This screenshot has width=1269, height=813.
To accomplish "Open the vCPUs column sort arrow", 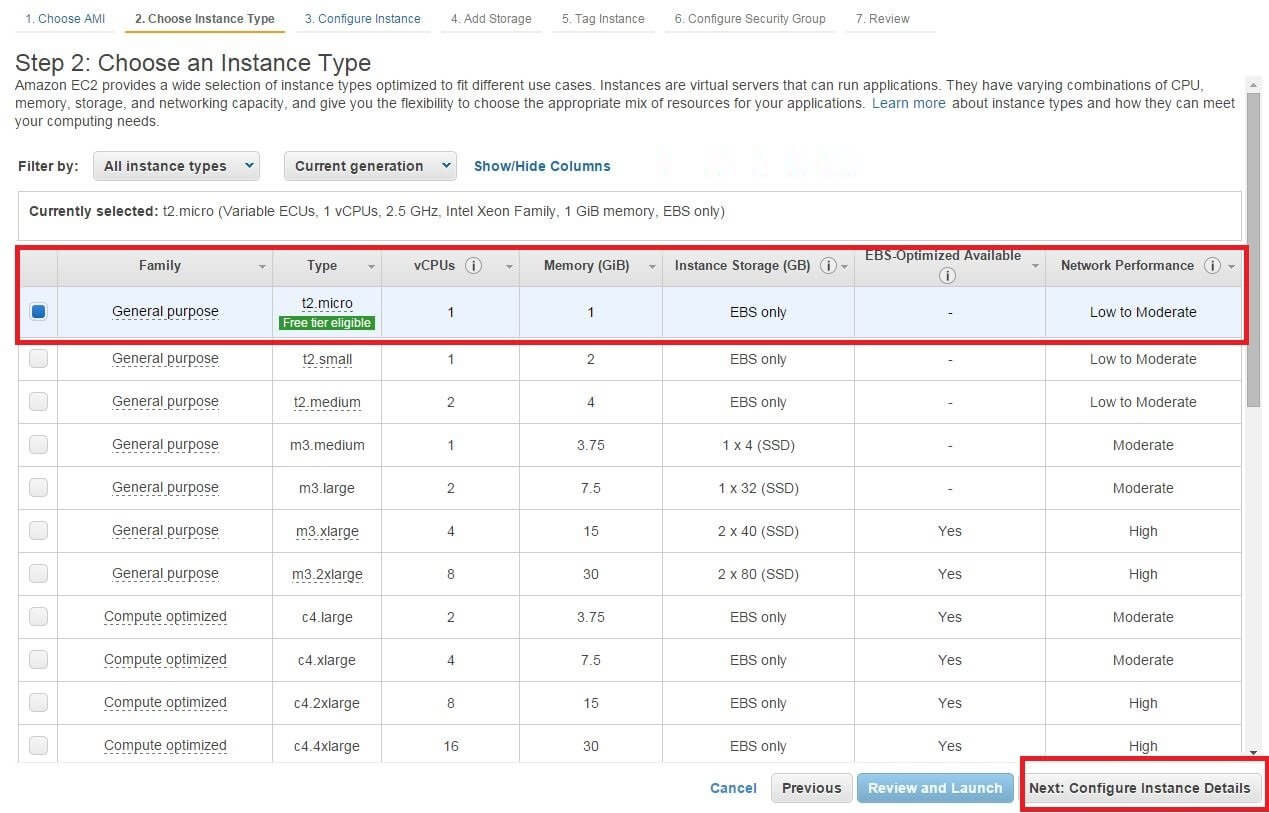I will [509, 267].
